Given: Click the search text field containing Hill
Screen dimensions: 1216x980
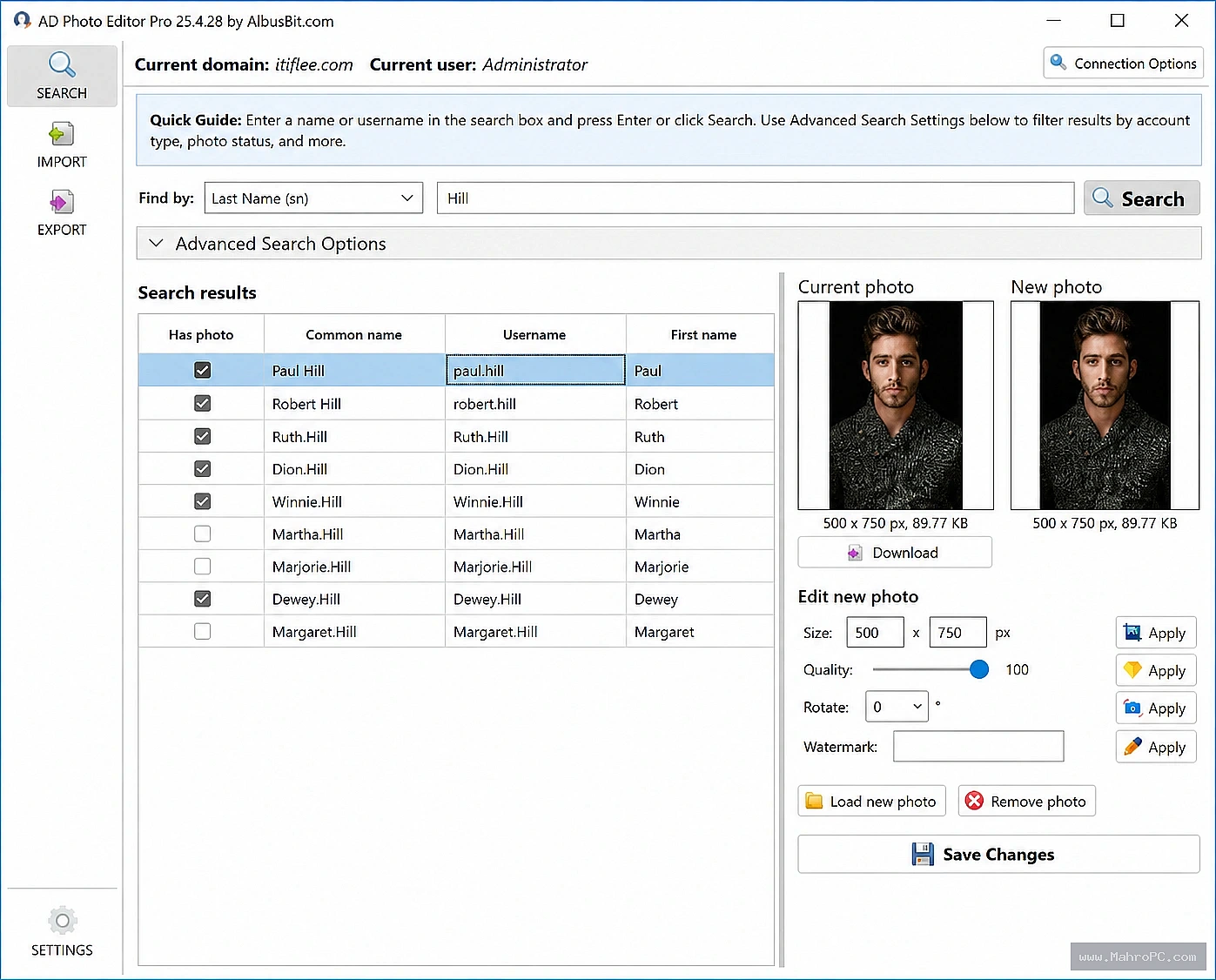Looking at the screenshot, I should [x=756, y=198].
